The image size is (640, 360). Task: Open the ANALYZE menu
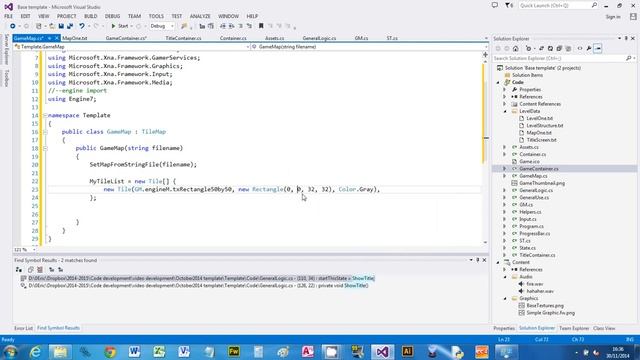click(x=200, y=16)
